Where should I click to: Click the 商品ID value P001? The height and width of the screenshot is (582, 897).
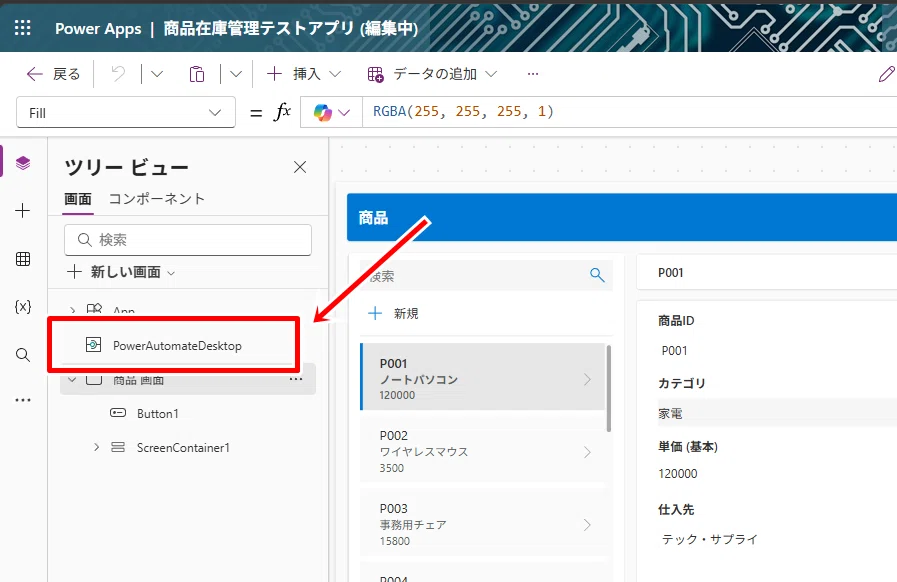674,351
